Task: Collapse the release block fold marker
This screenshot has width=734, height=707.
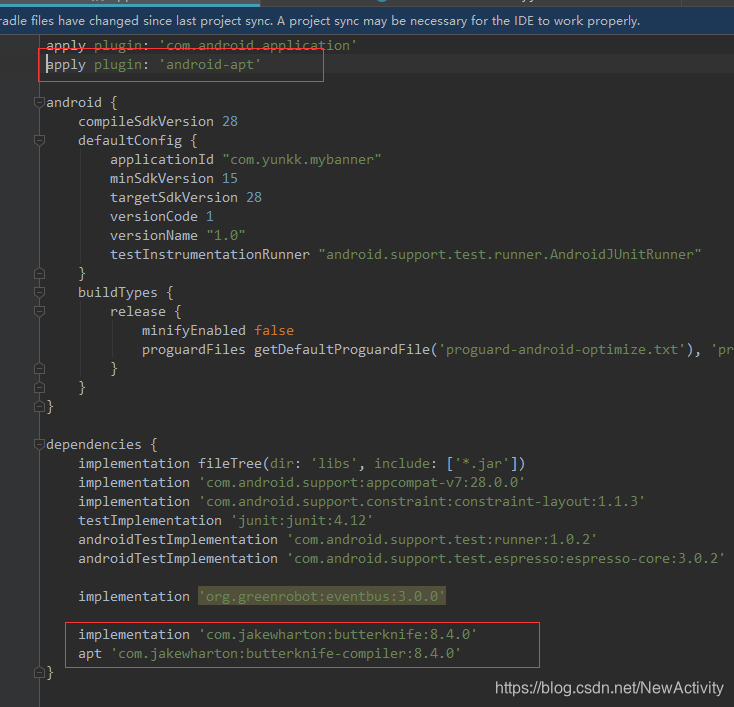Action: [x=40, y=311]
